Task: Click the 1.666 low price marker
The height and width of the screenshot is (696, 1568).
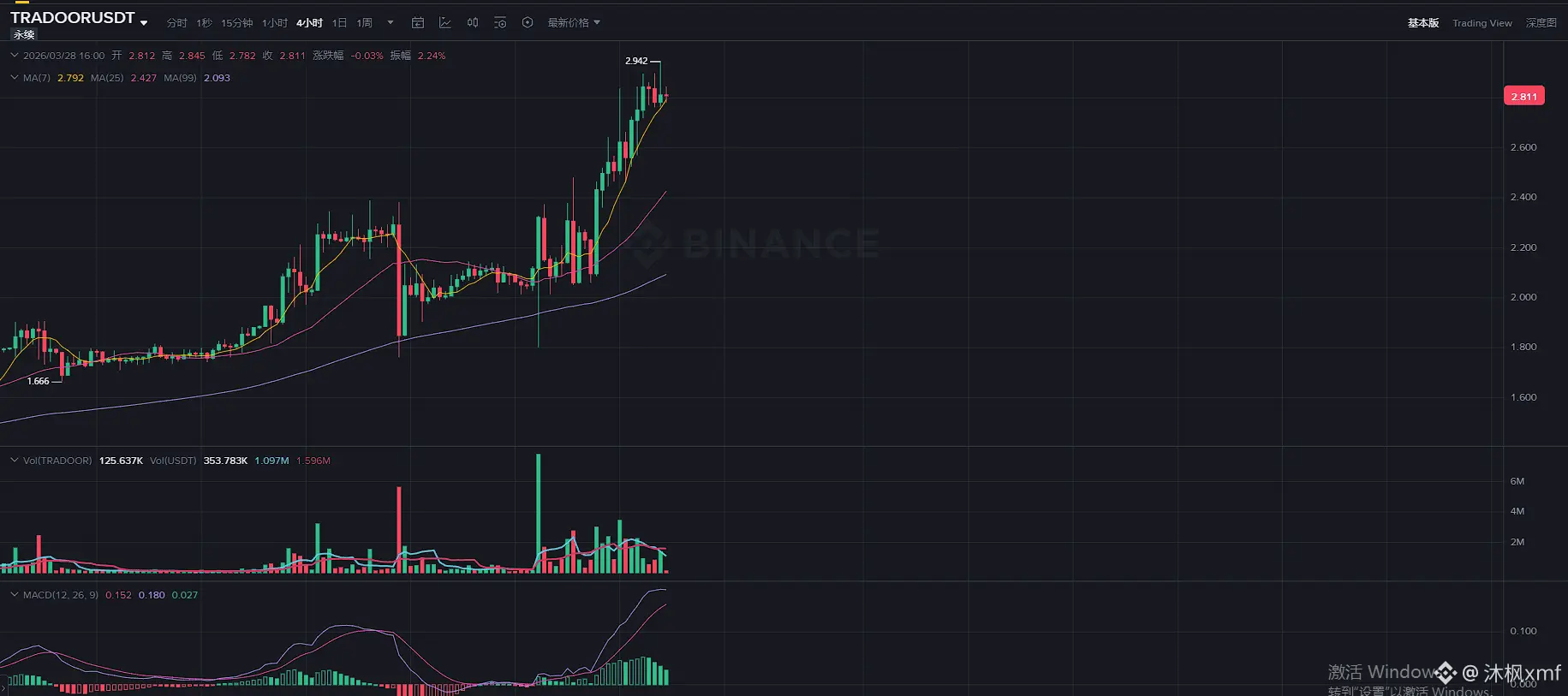Action: click(x=39, y=381)
